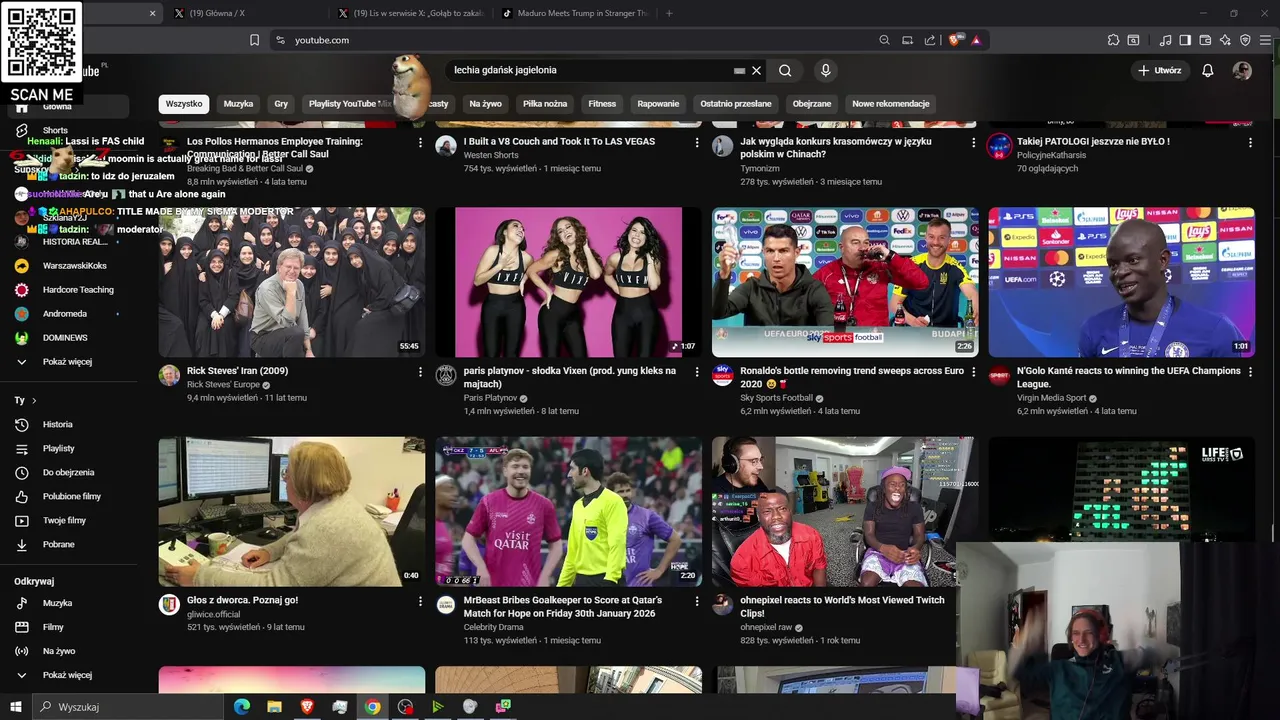Click the Windows Start button
This screenshot has width=1280, height=720.
16,707
